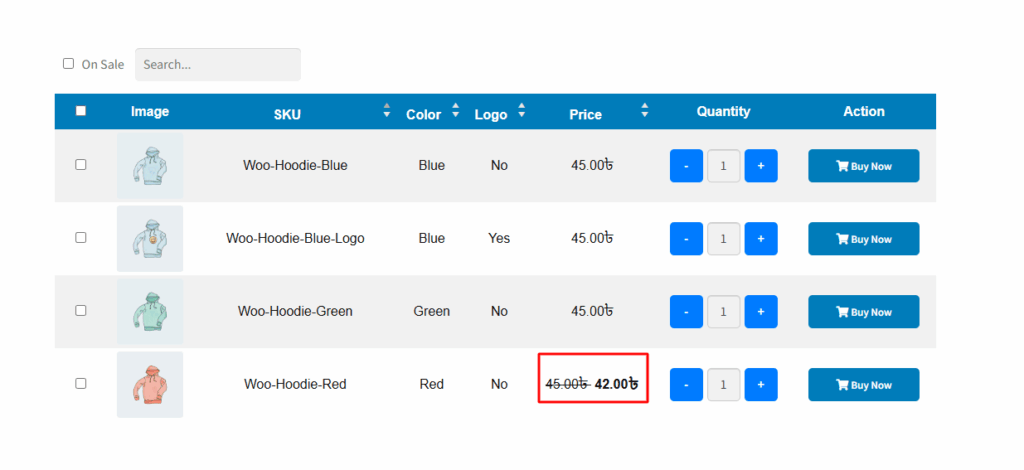Click the Woo-Hoodie-Red SKU text
This screenshot has height=470, width=1024.
pos(295,384)
